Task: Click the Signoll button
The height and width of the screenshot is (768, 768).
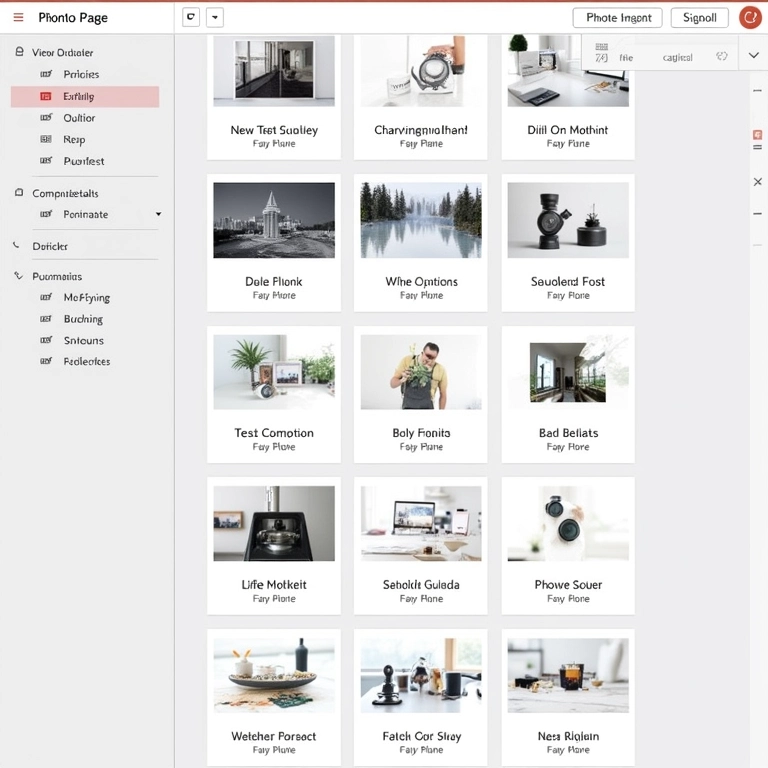Action: pyautogui.click(x=699, y=18)
